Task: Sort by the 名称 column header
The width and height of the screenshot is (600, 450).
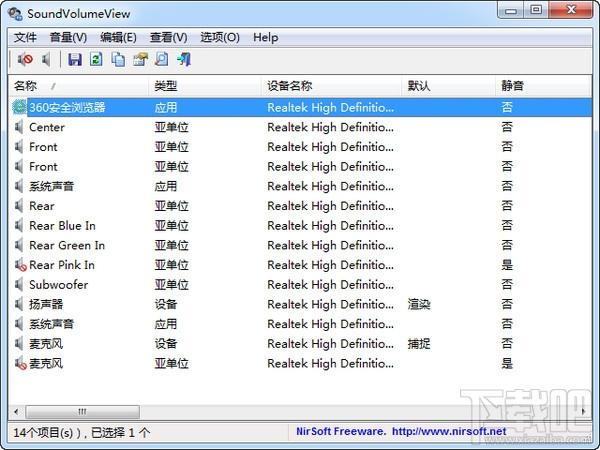Action: [78, 86]
